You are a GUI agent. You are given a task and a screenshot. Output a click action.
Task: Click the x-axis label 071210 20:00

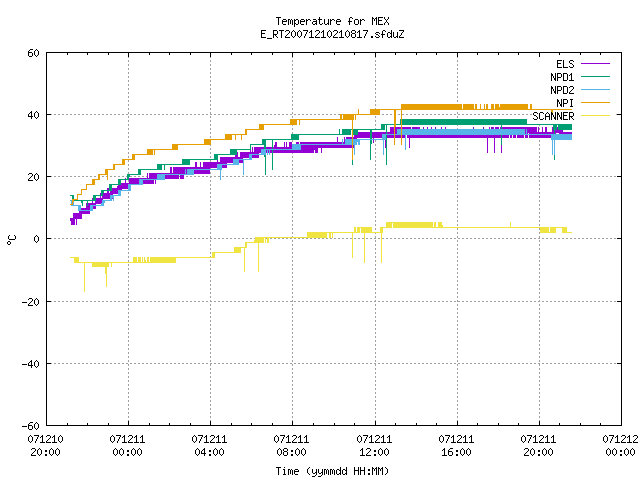tap(45, 446)
